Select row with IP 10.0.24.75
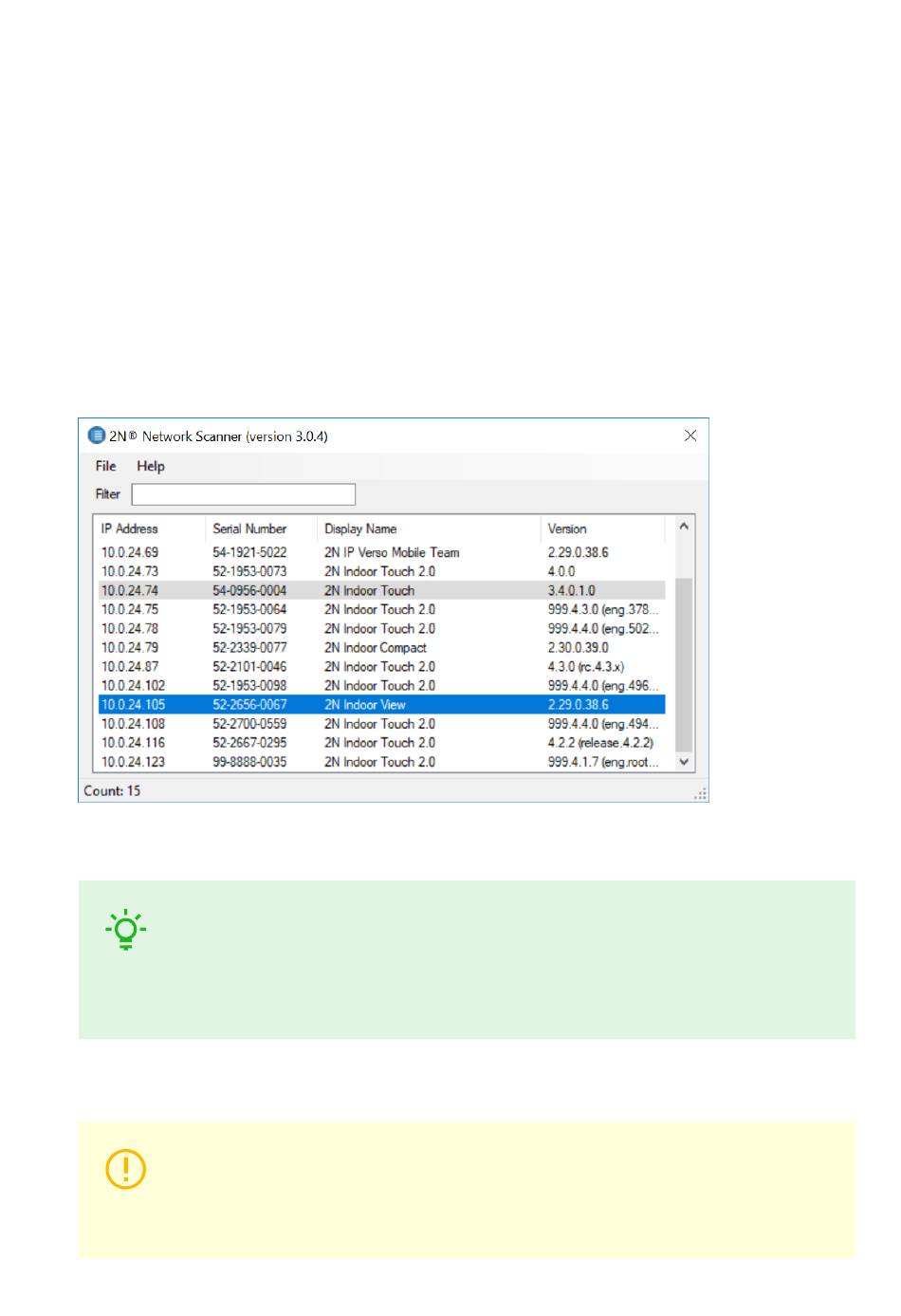The image size is (901, 1316). click(x=381, y=609)
